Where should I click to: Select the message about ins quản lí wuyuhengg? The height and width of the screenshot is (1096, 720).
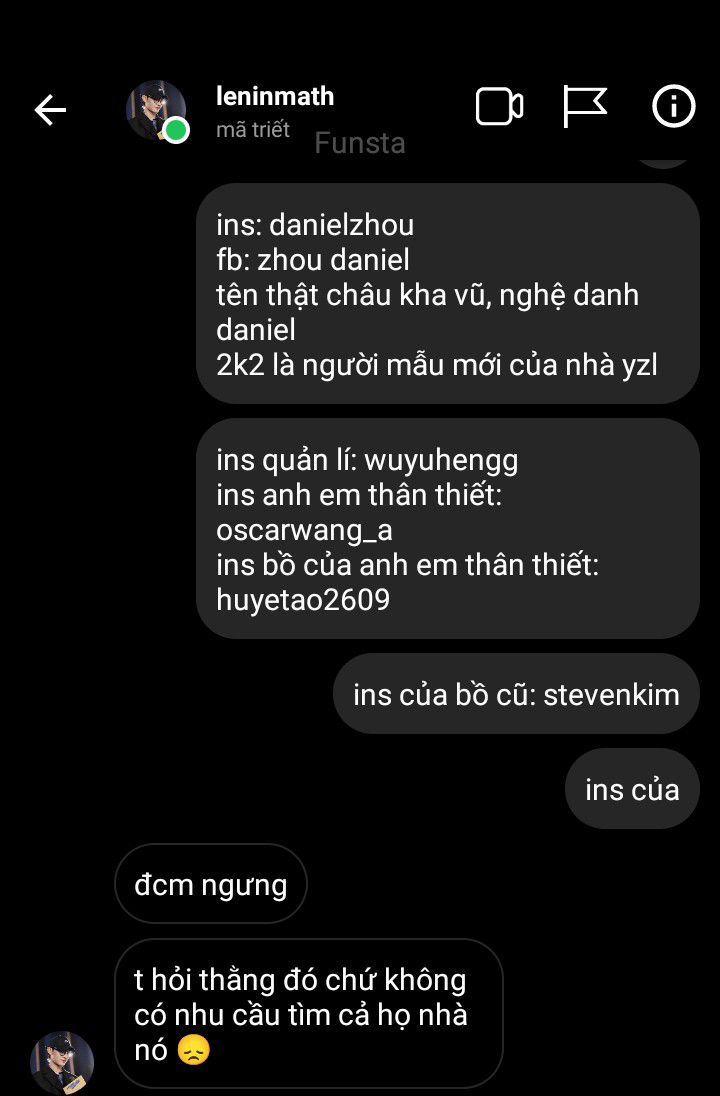click(x=447, y=528)
